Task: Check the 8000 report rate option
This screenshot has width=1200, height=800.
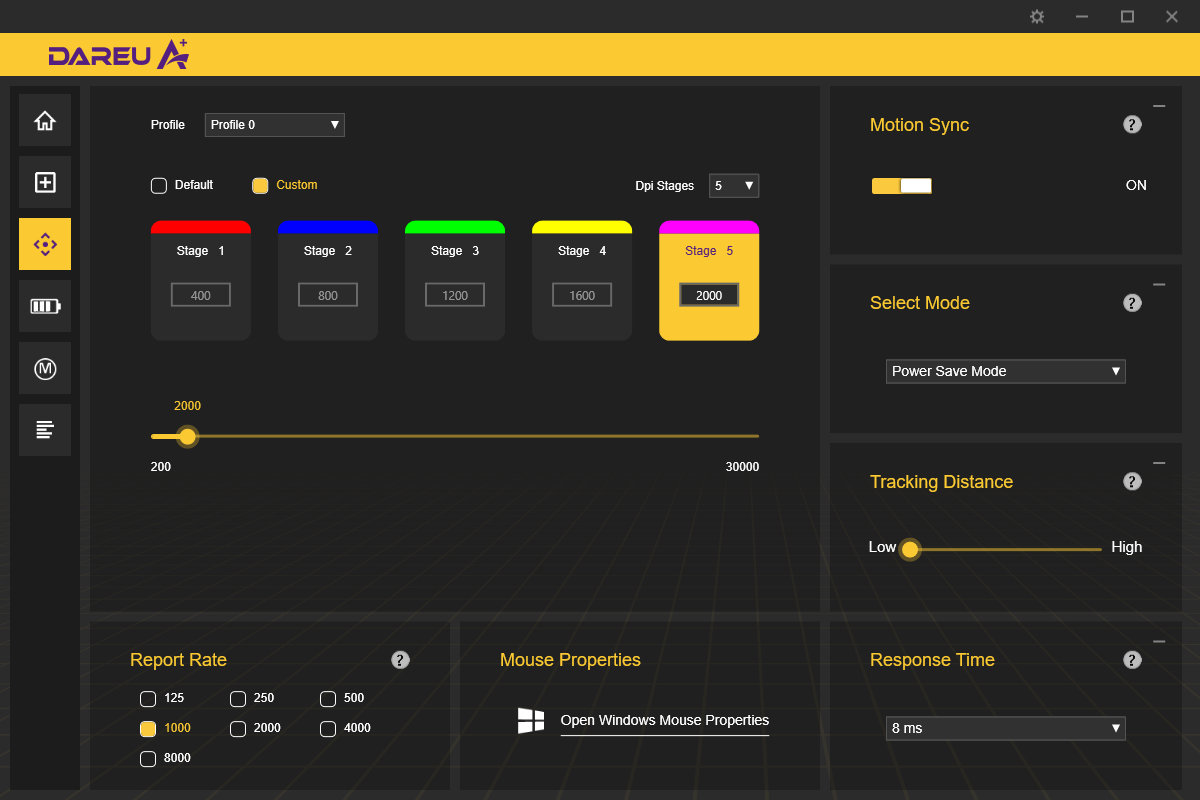Action: coord(148,759)
